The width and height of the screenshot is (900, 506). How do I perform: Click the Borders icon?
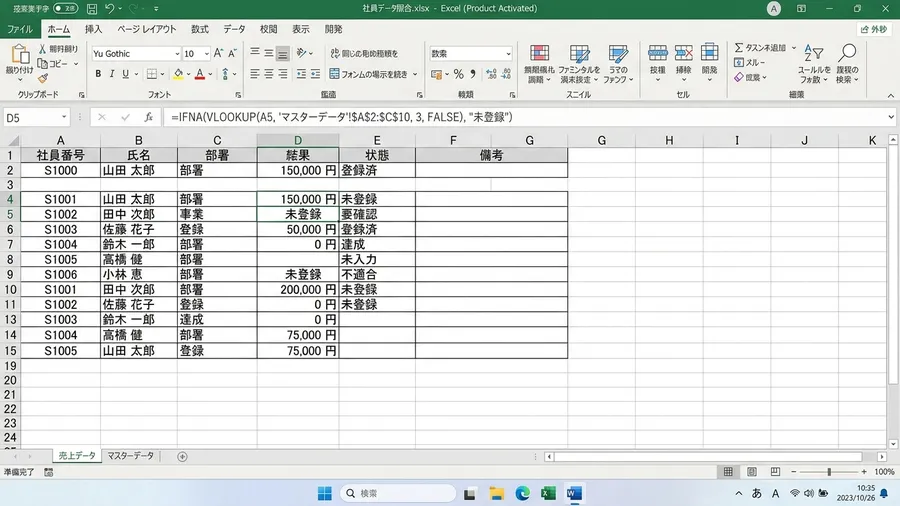point(152,74)
